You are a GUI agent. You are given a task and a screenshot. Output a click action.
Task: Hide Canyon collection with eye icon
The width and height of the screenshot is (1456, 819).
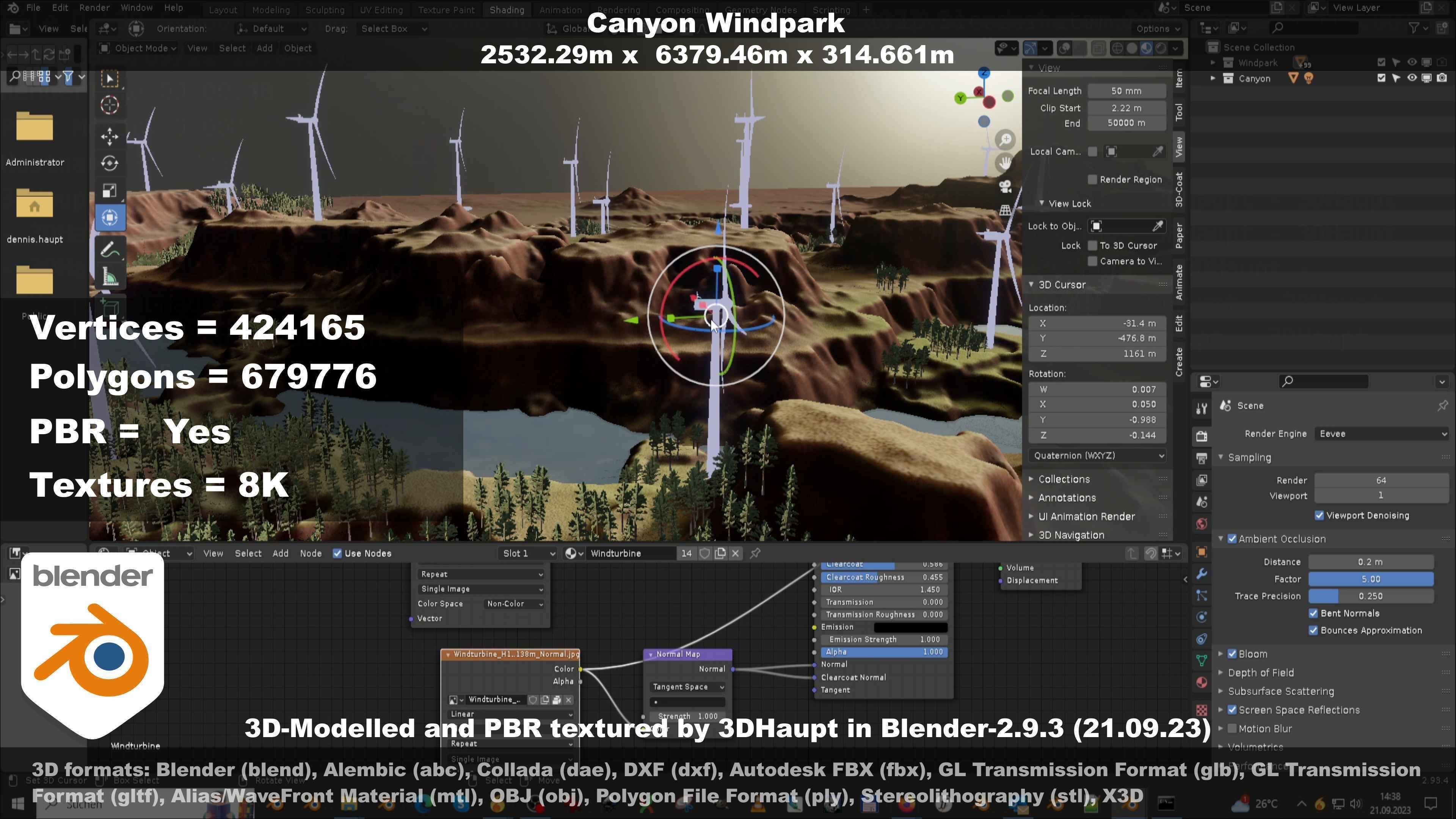[x=1411, y=78]
